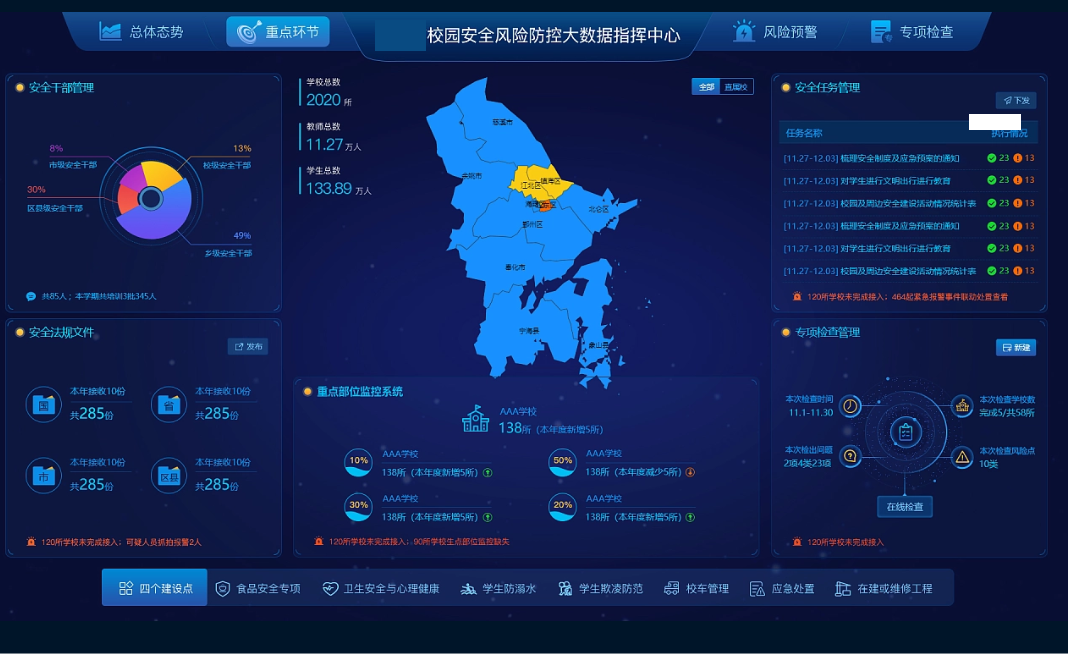The width and height of the screenshot is (1068, 654).
Task: Click the warning triangle for 本次检查风险点
Action: [962, 456]
